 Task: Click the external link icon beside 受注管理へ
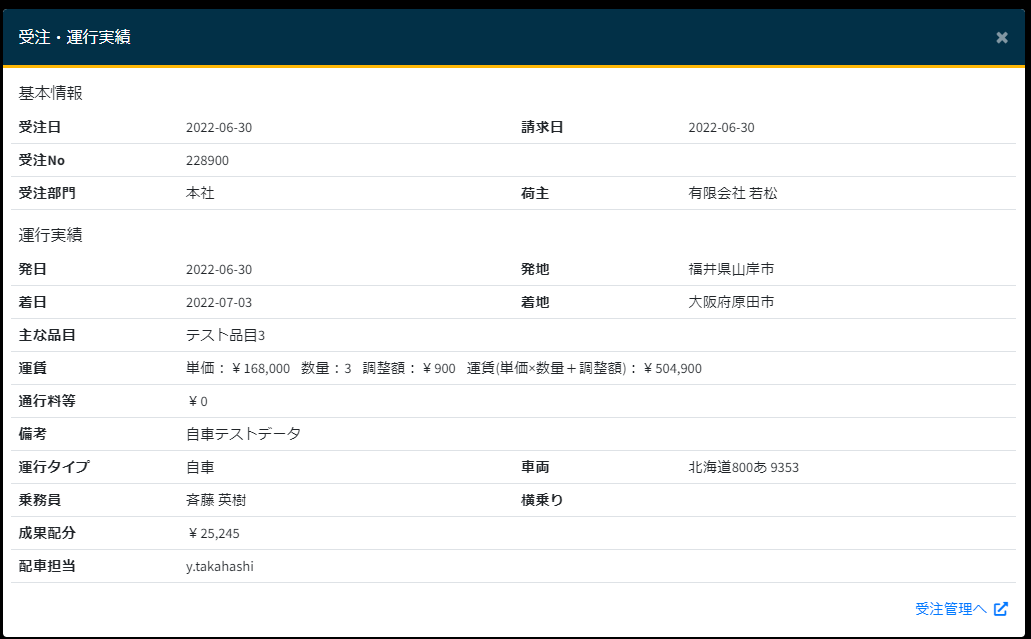1001,609
